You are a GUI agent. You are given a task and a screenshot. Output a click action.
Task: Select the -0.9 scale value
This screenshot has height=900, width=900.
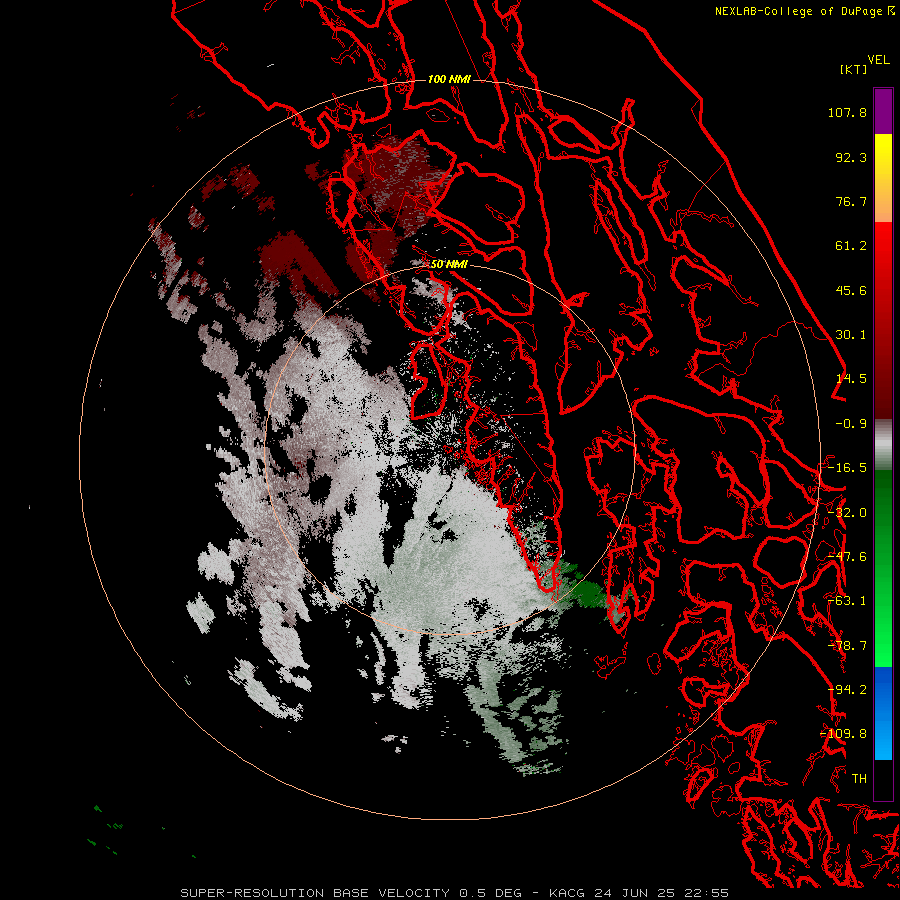point(851,424)
